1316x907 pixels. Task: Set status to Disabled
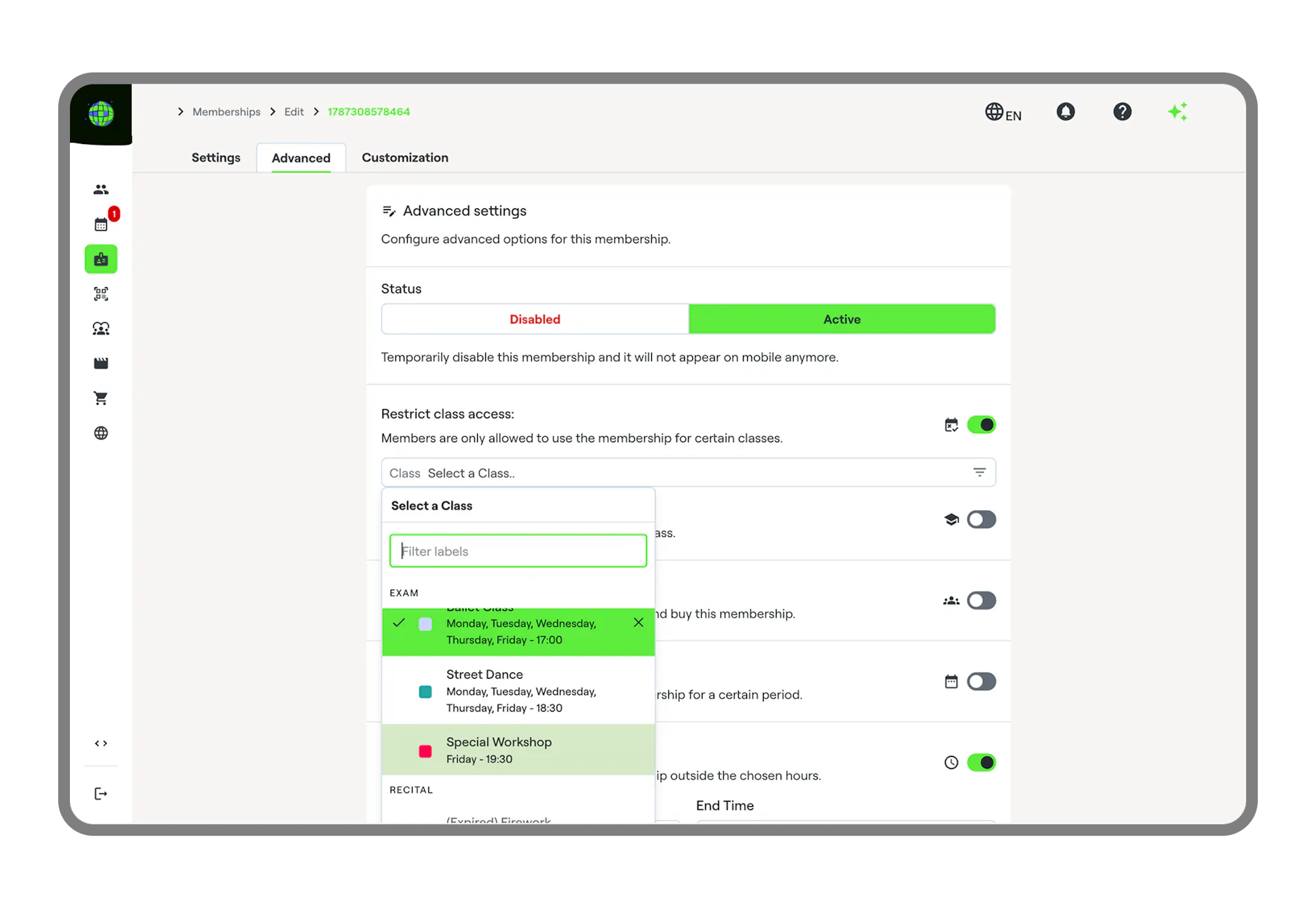click(535, 319)
